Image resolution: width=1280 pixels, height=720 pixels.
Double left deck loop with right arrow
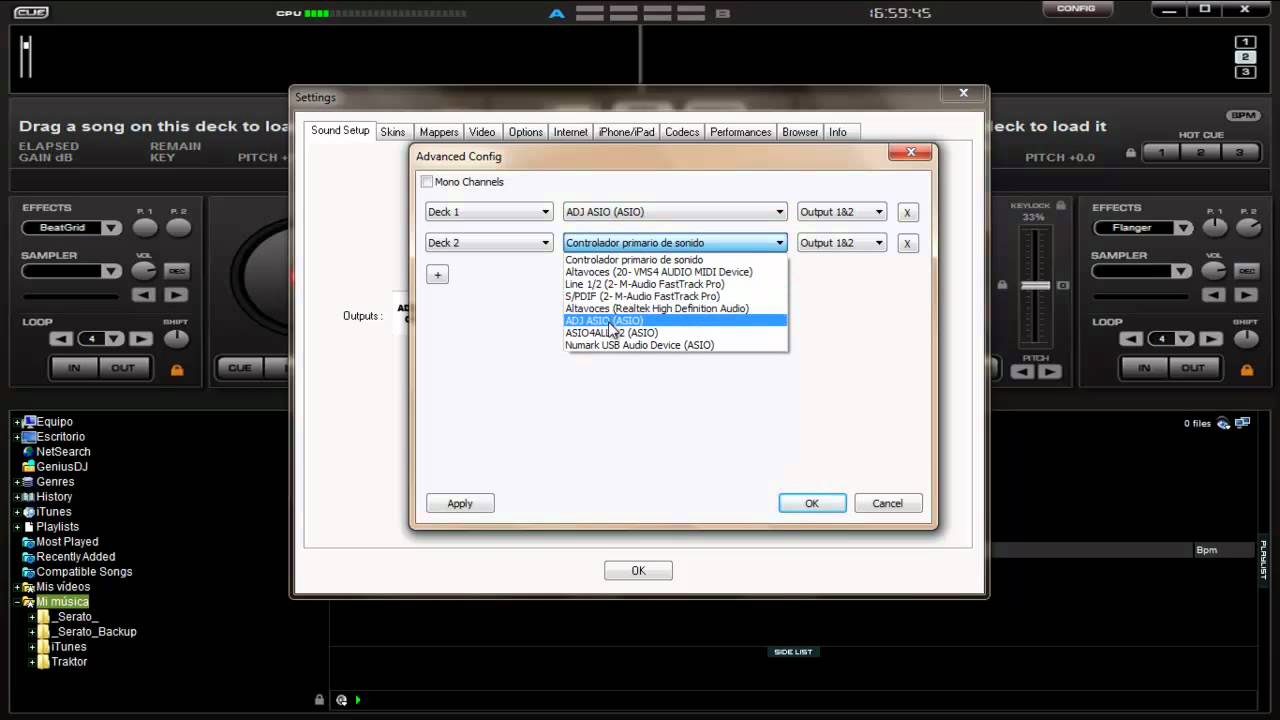click(x=141, y=339)
